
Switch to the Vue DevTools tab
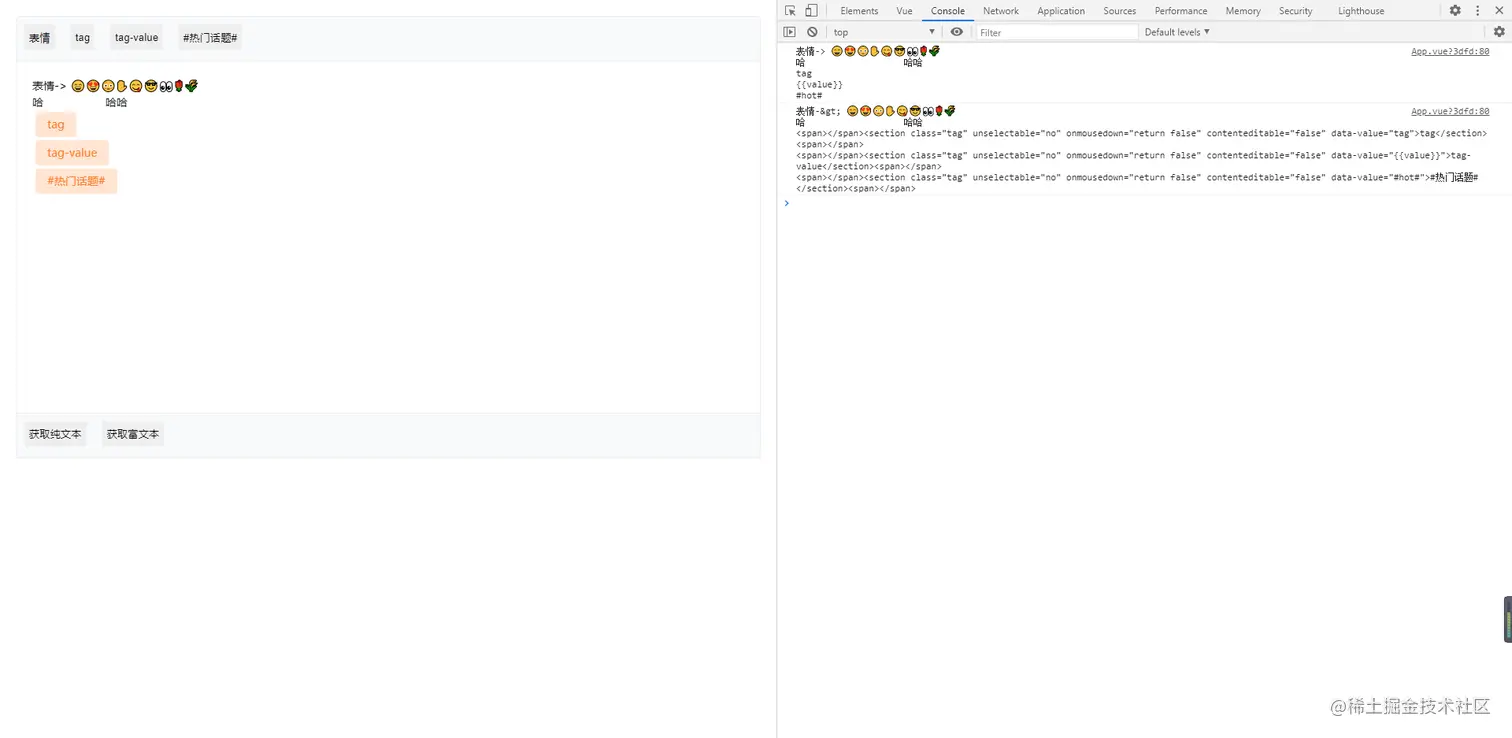point(903,10)
